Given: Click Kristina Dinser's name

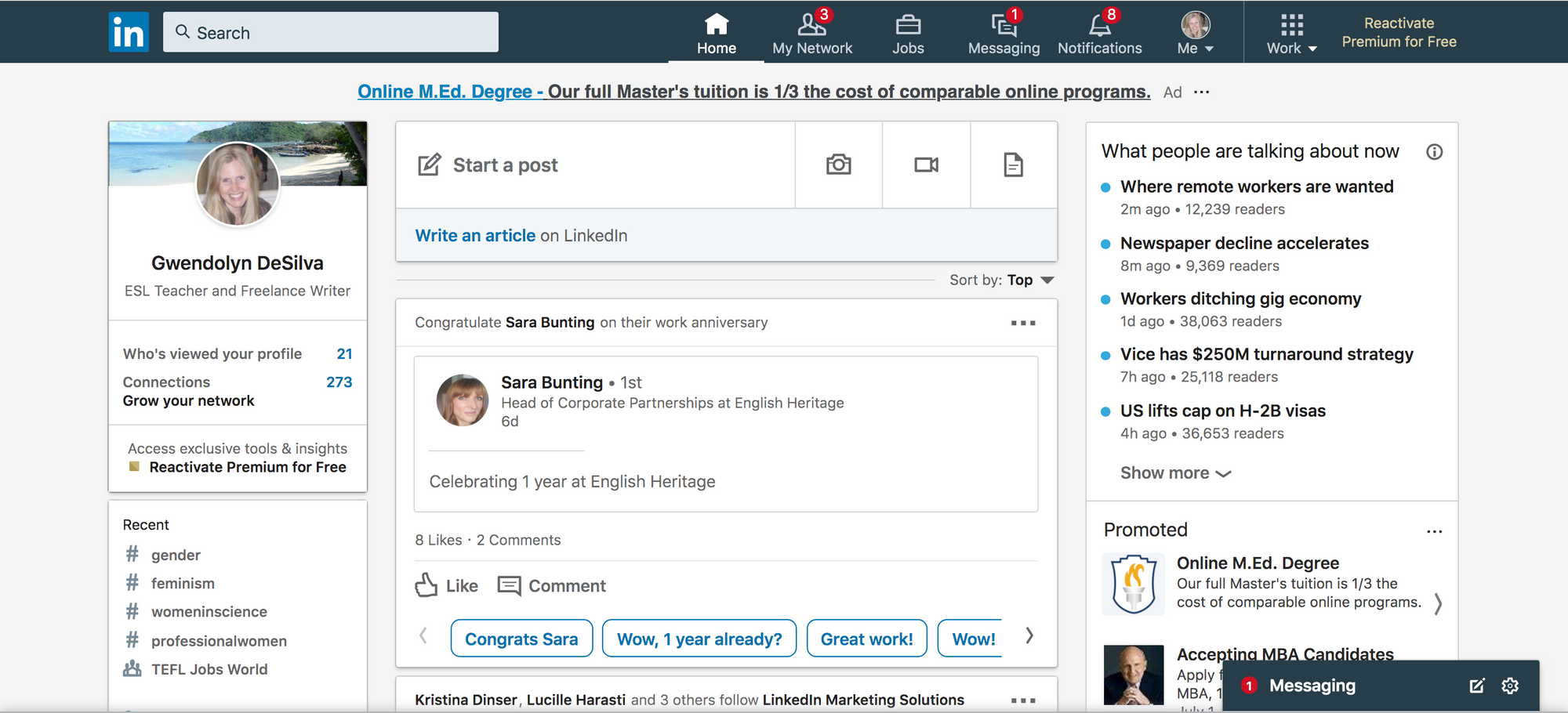Looking at the screenshot, I should click(x=466, y=700).
